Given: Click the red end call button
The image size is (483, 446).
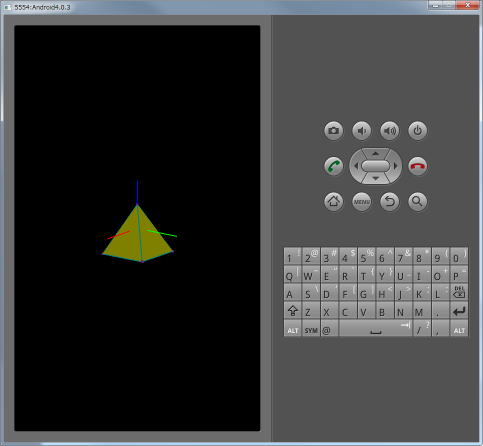Looking at the screenshot, I should coord(418,166).
